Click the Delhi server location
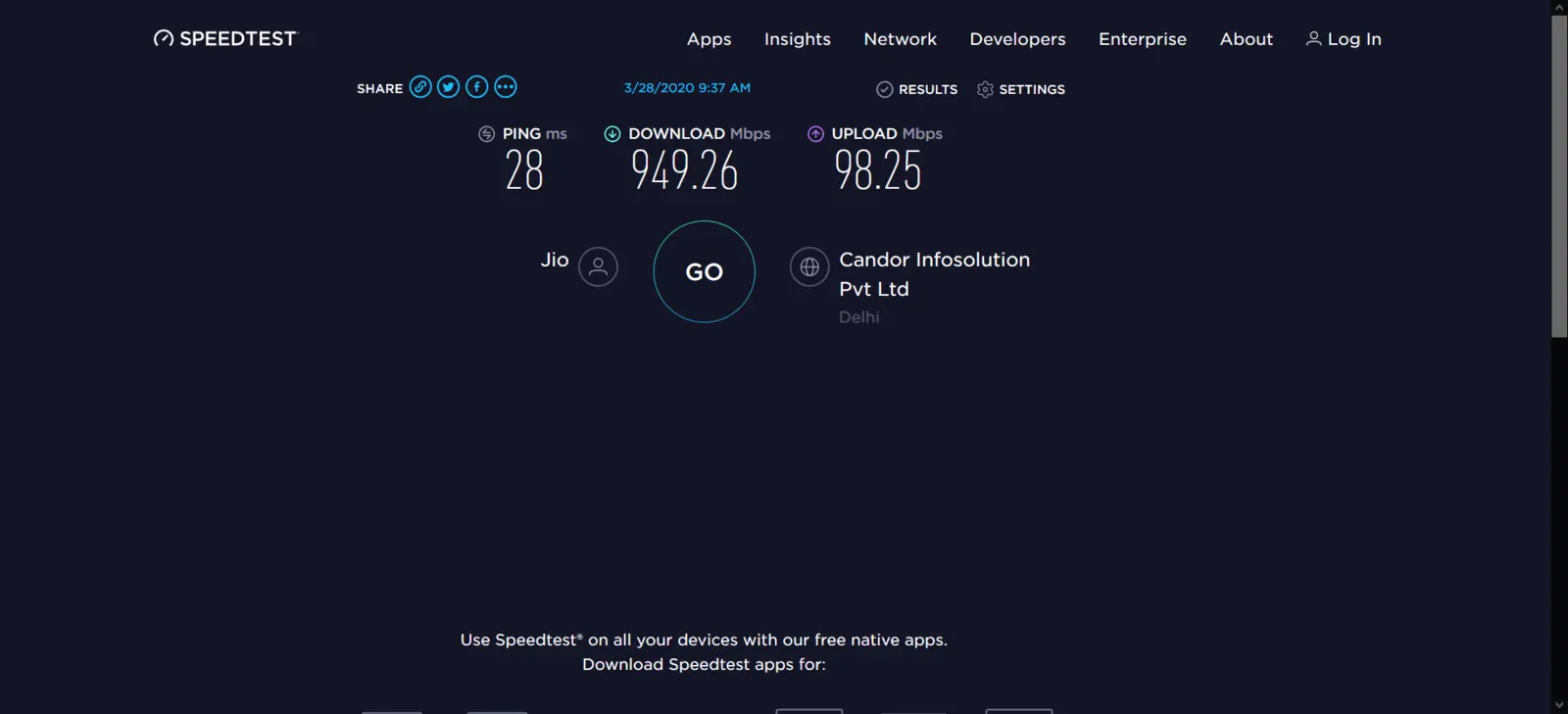Screen dimensions: 1568x714 (x=858, y=317)
